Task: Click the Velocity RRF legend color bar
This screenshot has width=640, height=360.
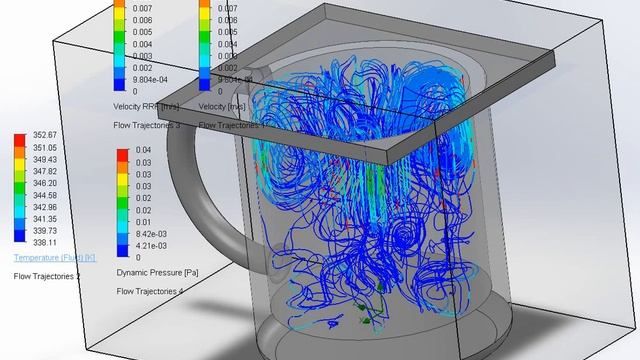Action: (x=119, y=45)
